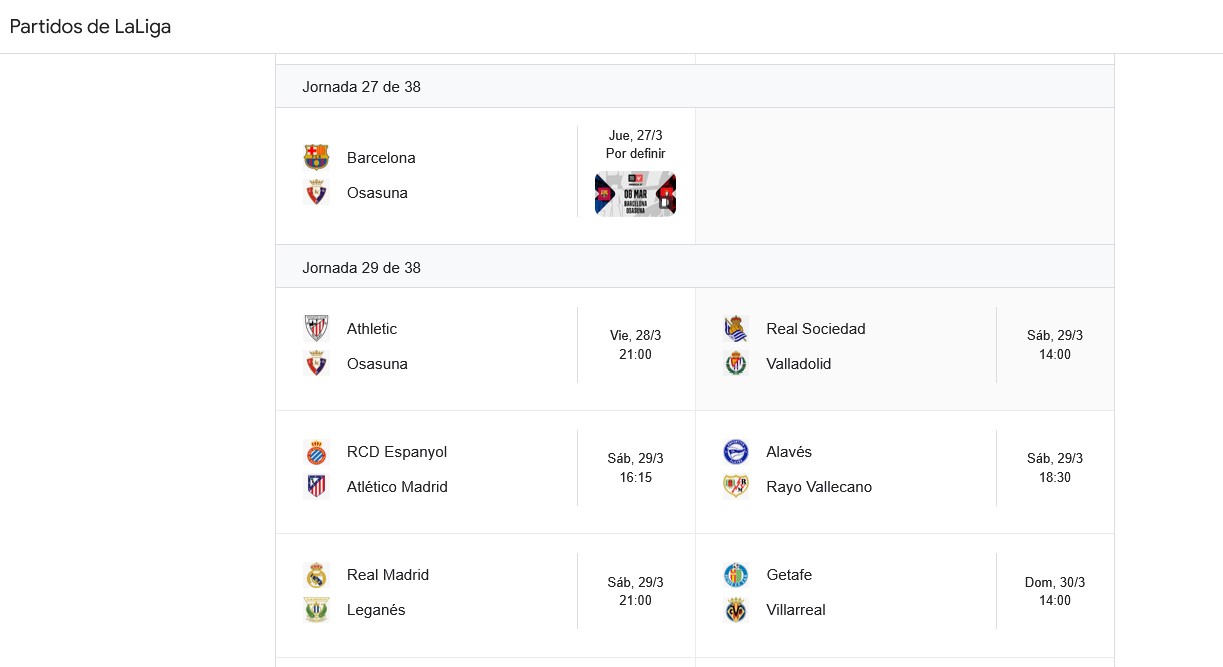The height and width of the screenshot is (667, 1223).
Task: Click the Rayo Vallecano crest icon
Action: click(736, 487)
